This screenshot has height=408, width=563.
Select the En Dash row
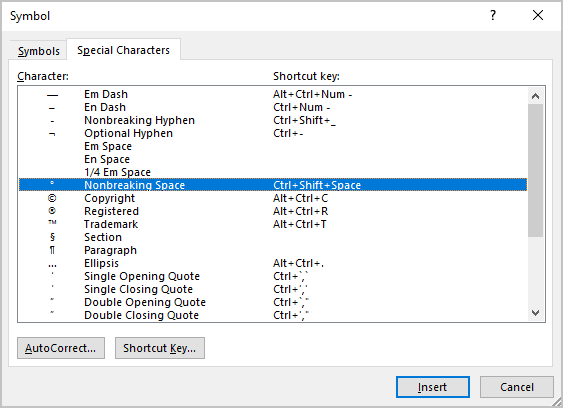tap(273, 107)
